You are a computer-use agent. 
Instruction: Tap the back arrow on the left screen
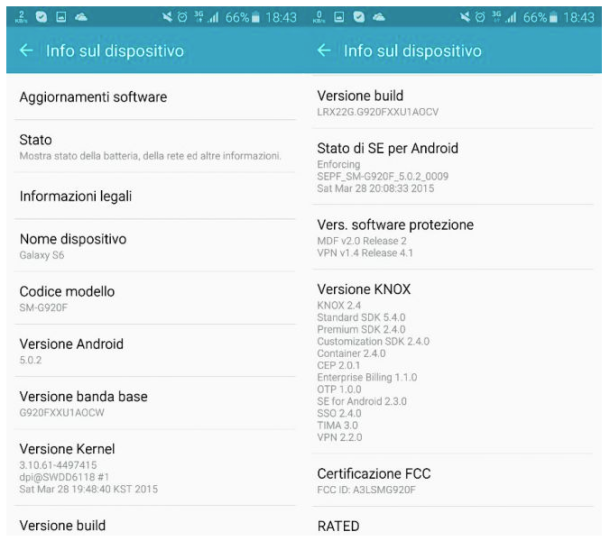(x=26, y=50)
